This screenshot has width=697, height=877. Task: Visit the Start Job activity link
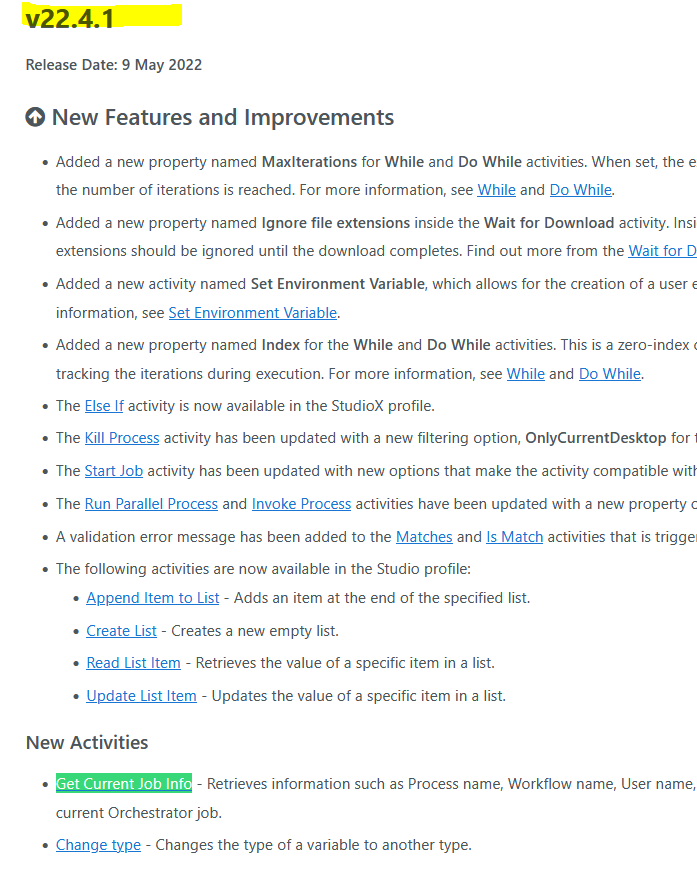click(114, 471)
